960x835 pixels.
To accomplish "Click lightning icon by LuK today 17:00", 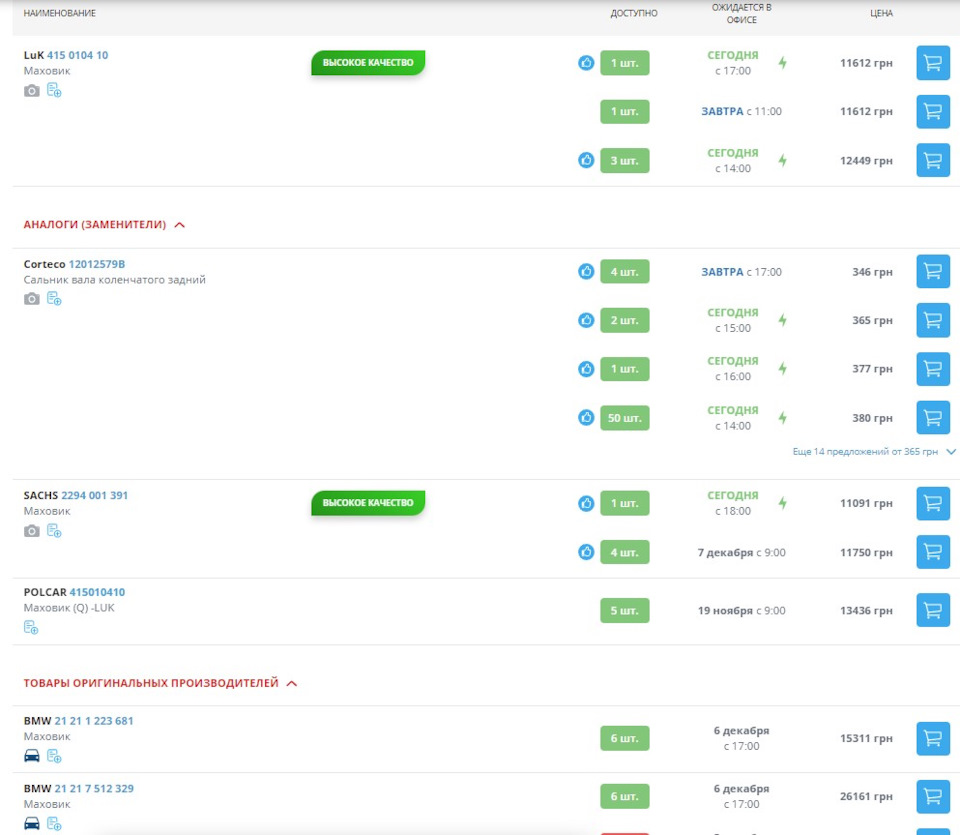I will 782,62.
